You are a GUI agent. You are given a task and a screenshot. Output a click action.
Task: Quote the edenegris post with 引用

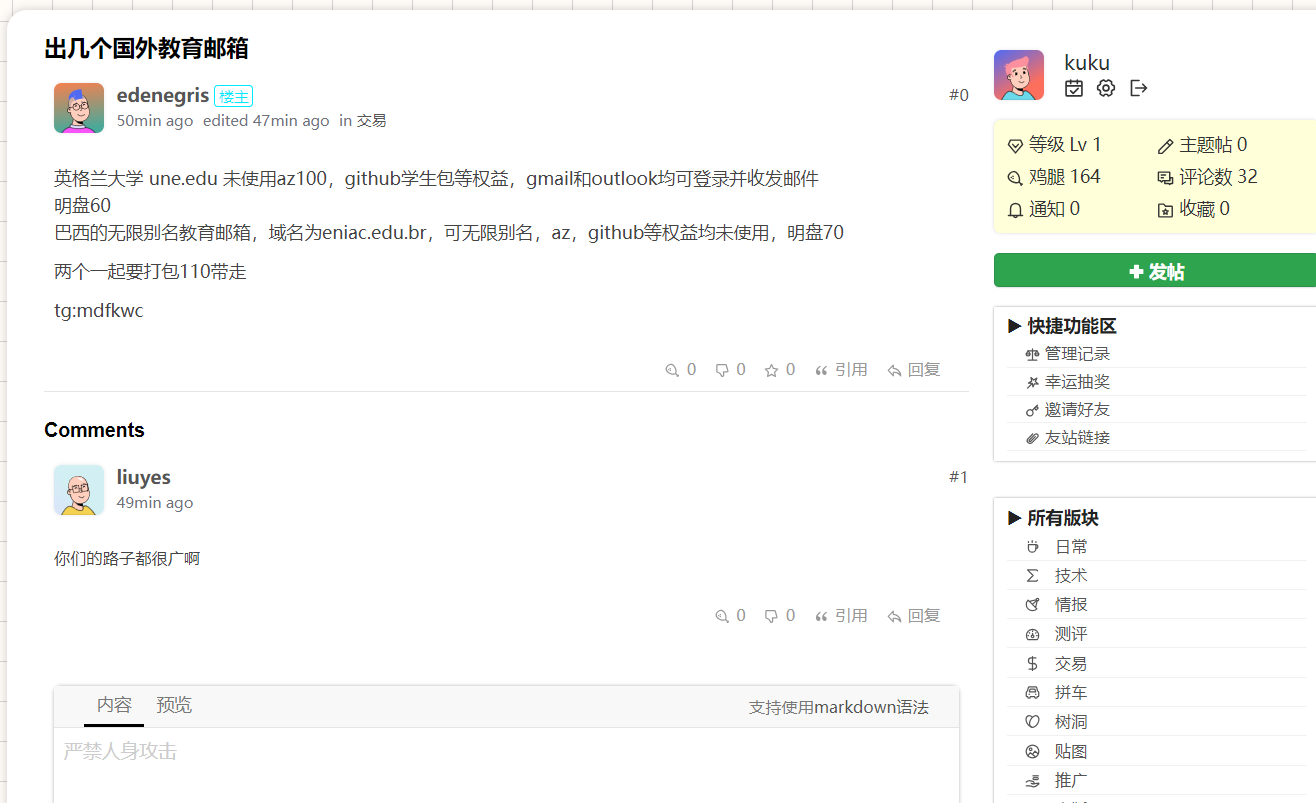(841, 370)
